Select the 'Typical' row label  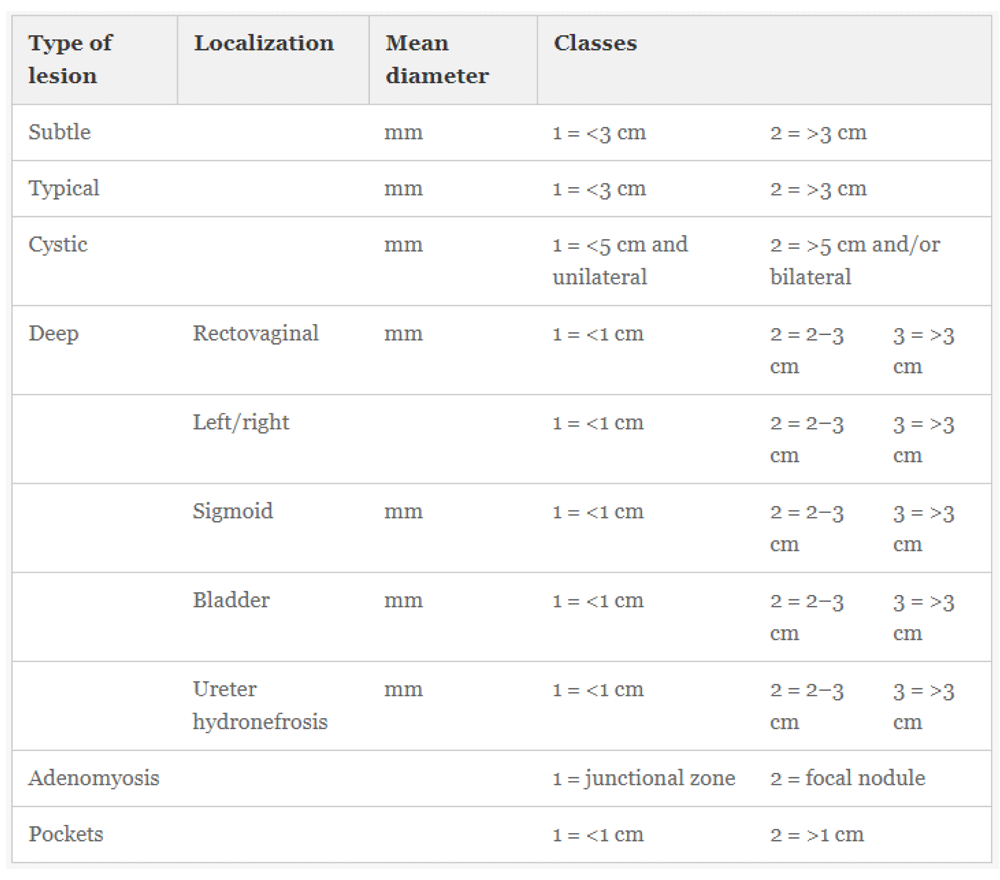pyautogui.click(x=64, y=189)
